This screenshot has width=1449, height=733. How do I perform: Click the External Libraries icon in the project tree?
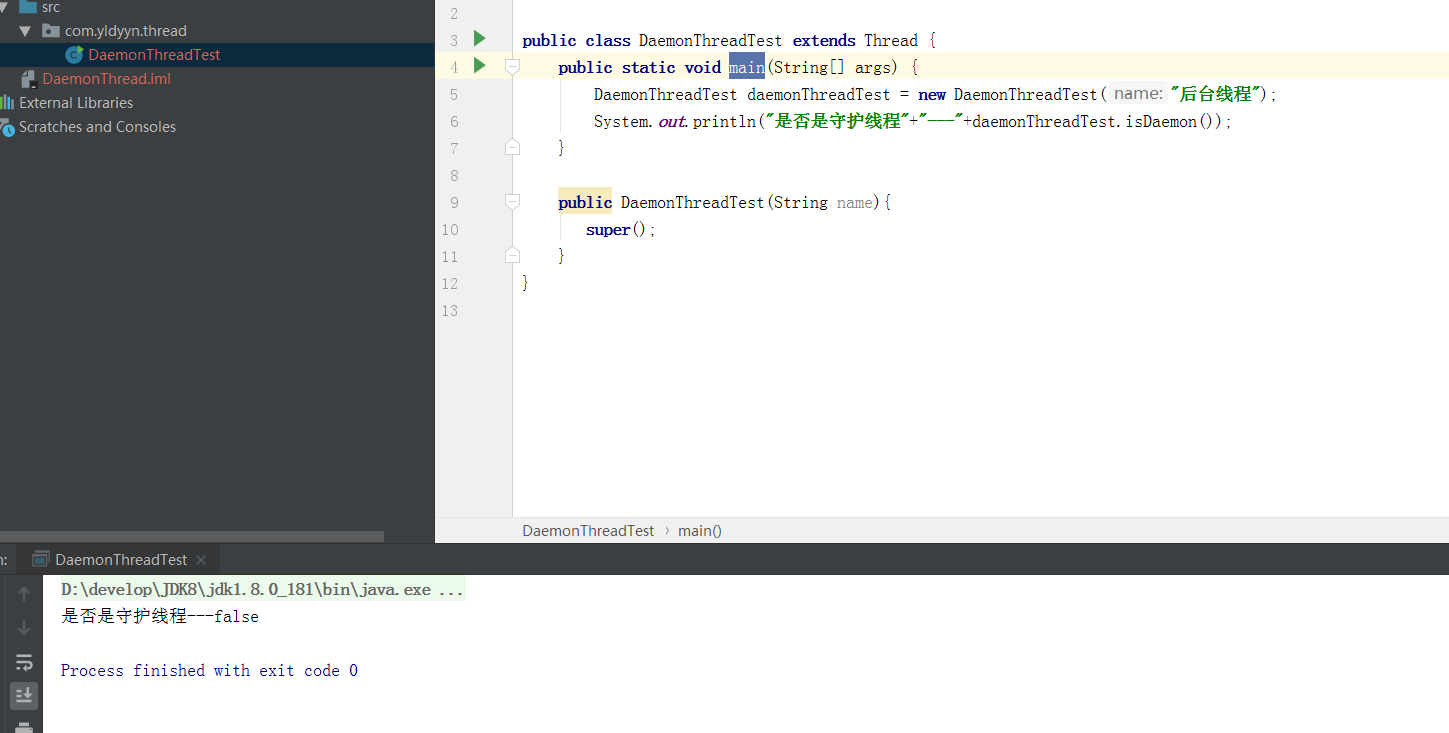pyautogui.click(x=7, y=103)
